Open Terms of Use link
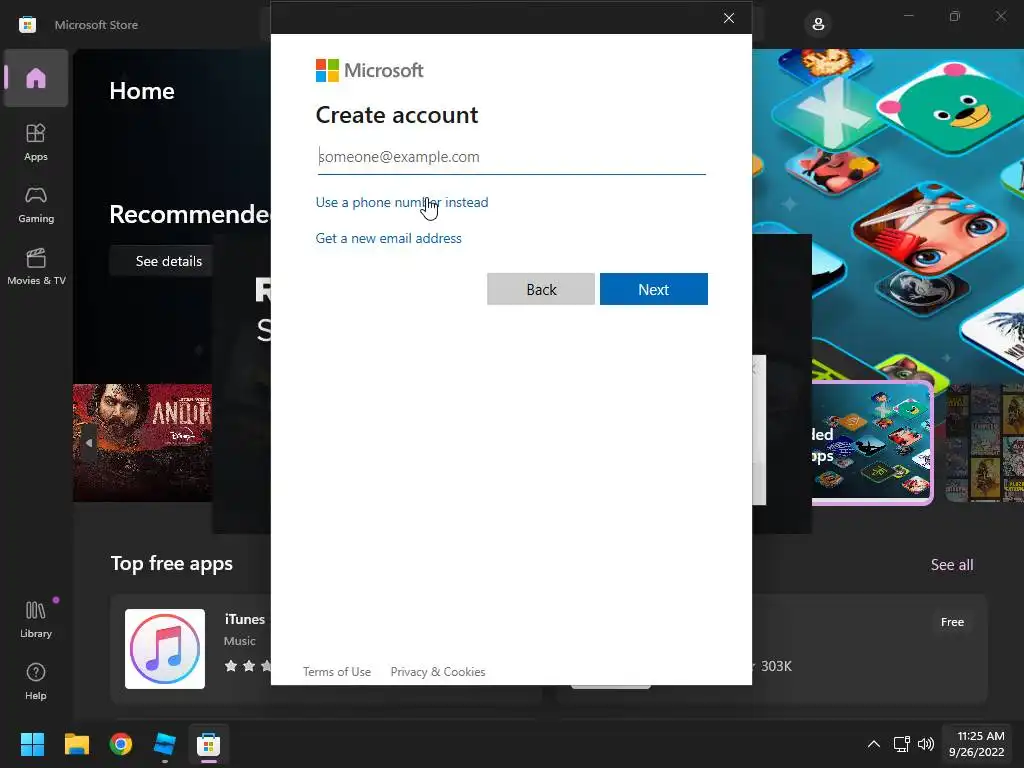Viewport: 1024px width, 768px height. 337,671
